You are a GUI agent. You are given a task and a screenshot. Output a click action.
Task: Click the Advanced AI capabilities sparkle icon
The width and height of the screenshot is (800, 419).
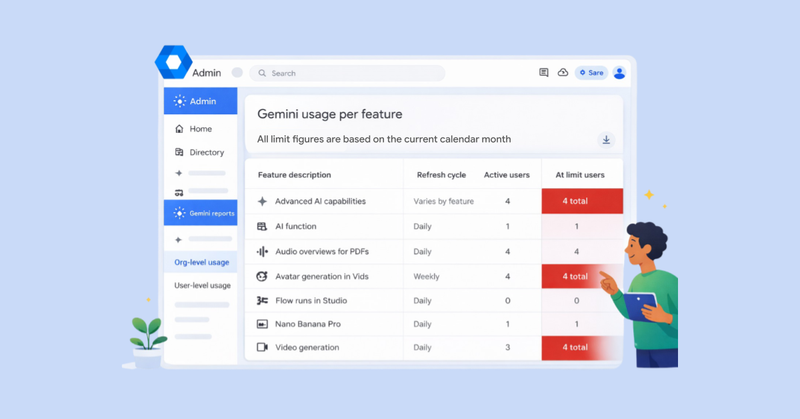262,201
